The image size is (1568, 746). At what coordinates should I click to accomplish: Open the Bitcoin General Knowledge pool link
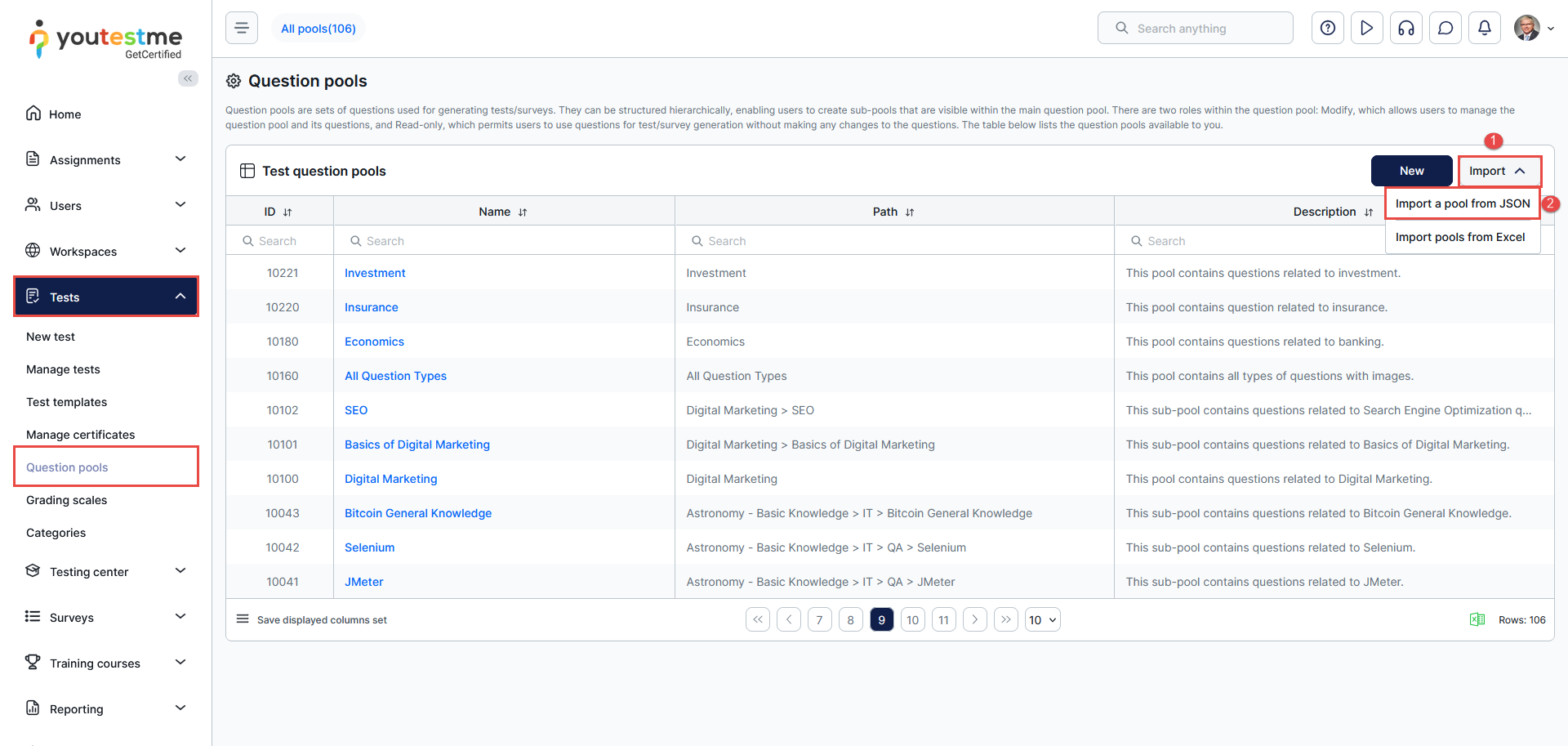point(417,513)
